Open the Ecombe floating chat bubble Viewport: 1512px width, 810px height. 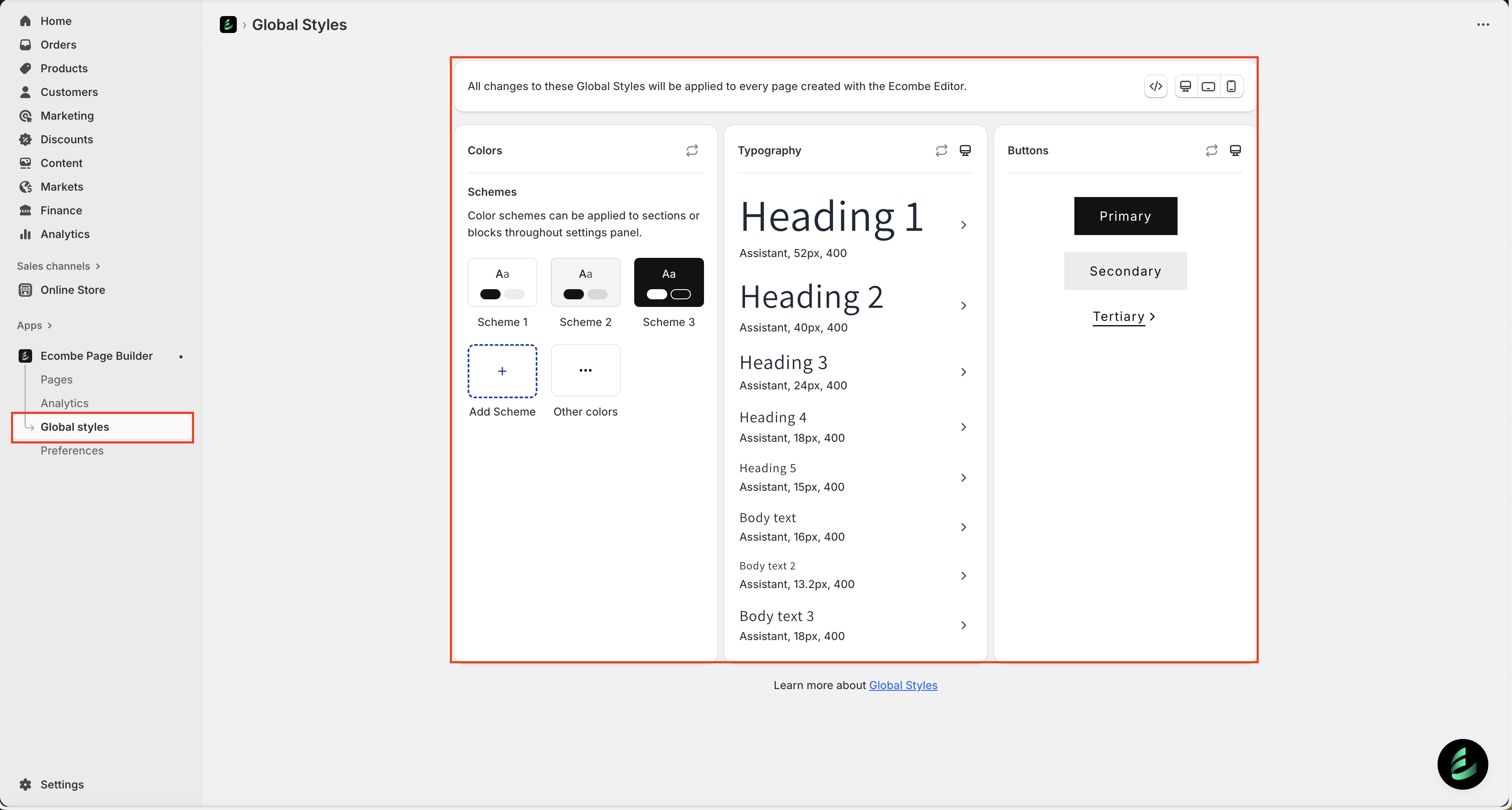pyautogui.click(x=1462, y=763)
